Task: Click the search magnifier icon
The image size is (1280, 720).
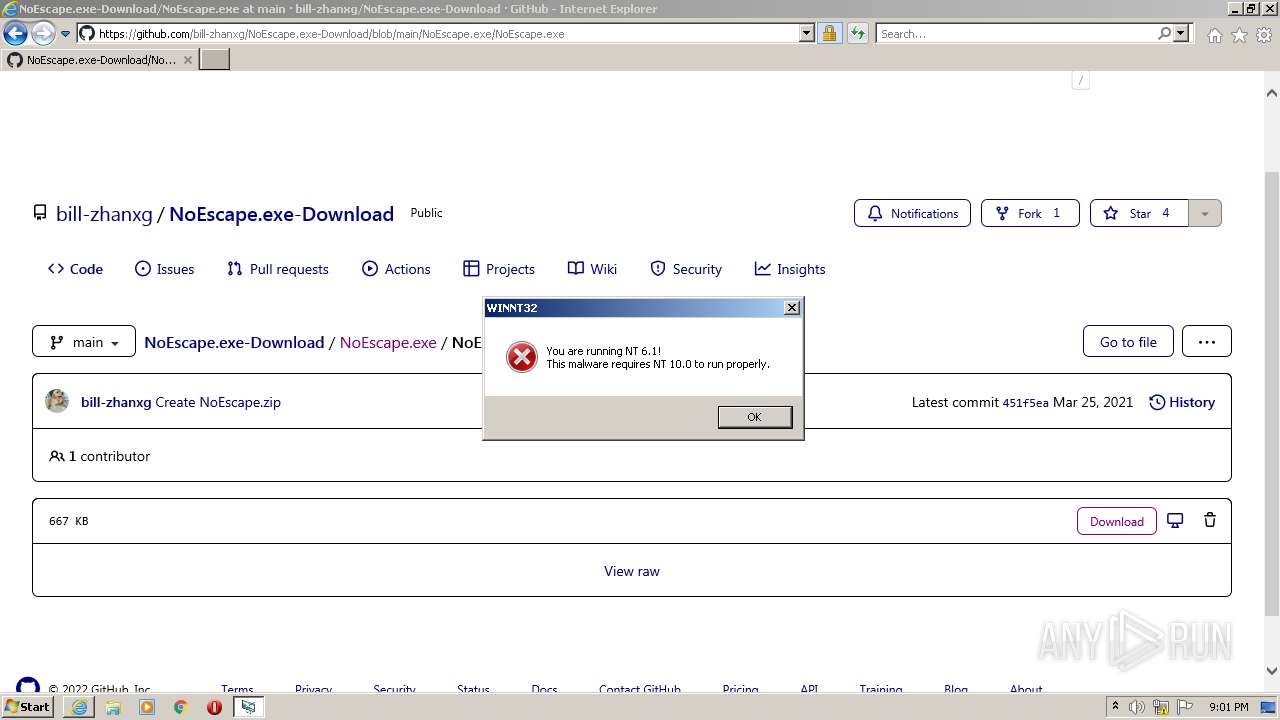Action: click(1164, 33)
